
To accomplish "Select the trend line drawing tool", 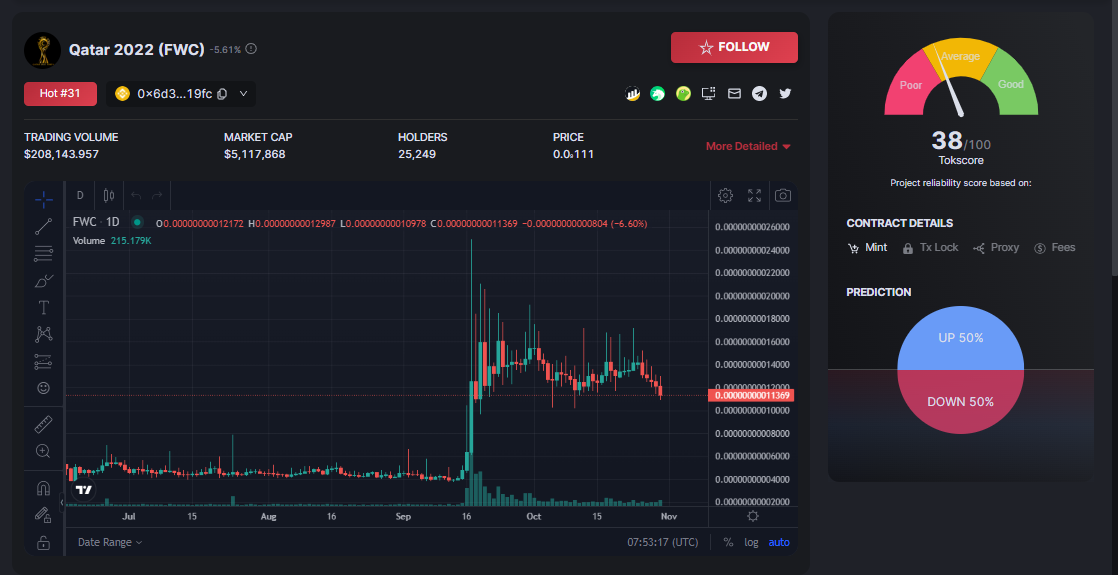I will click(x=43, y=227).
